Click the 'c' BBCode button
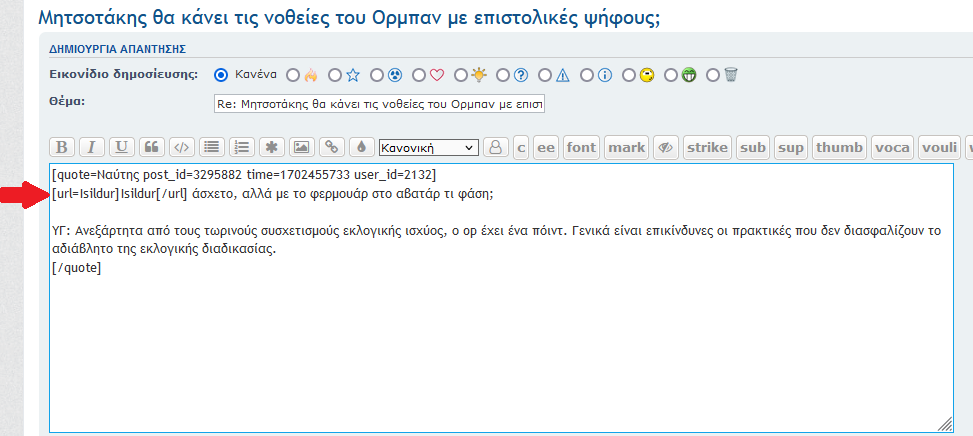 click(x=521, y=147)
